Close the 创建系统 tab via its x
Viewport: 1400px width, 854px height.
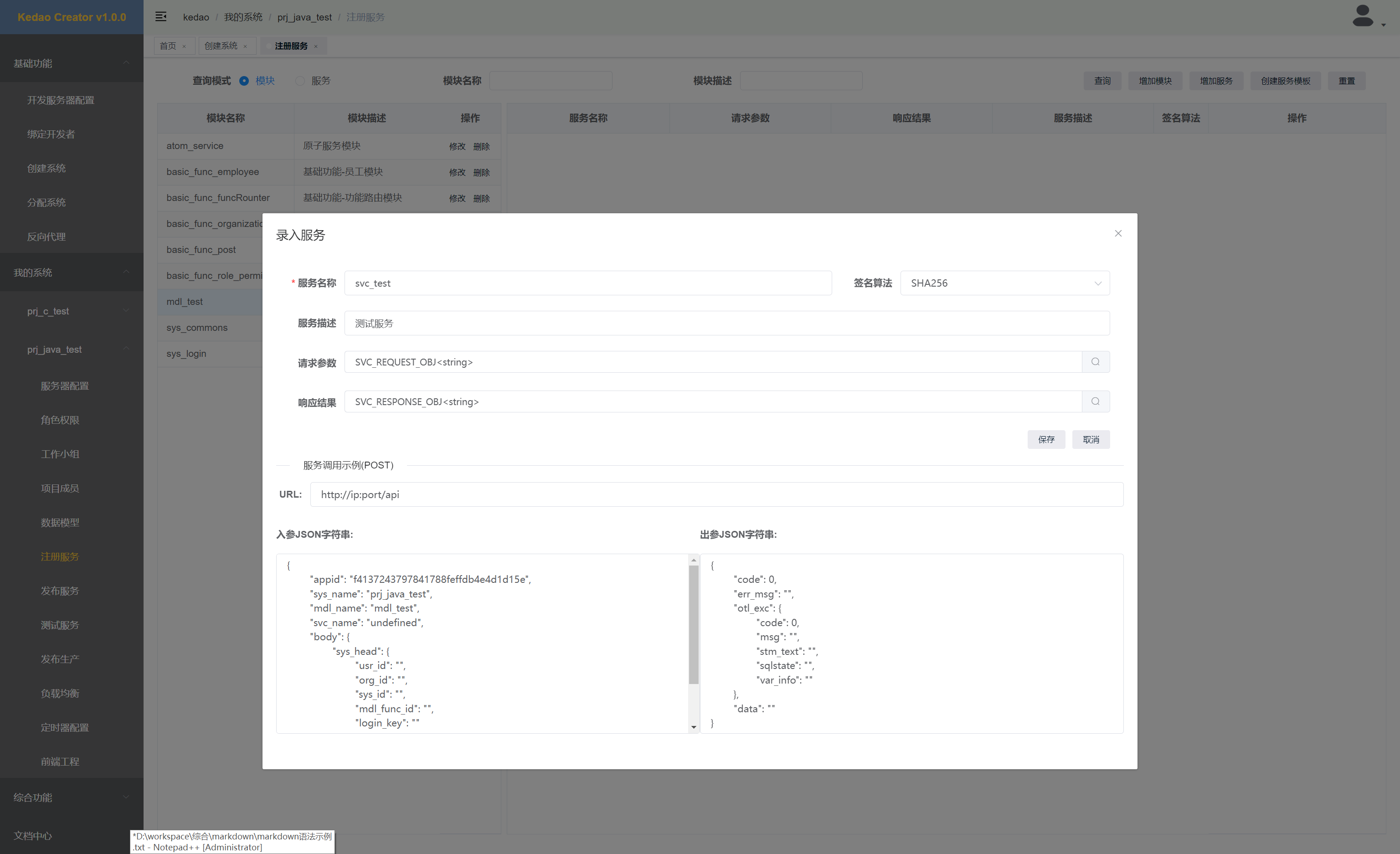click(x=246, y=46)
